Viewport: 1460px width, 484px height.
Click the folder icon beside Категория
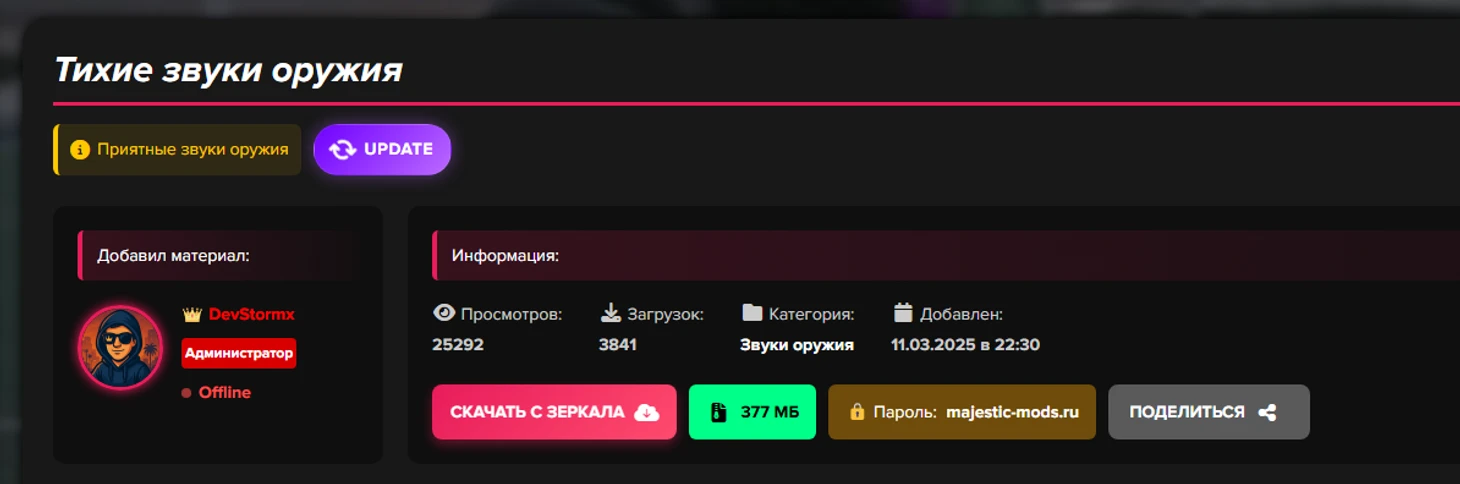coord(752,313)
